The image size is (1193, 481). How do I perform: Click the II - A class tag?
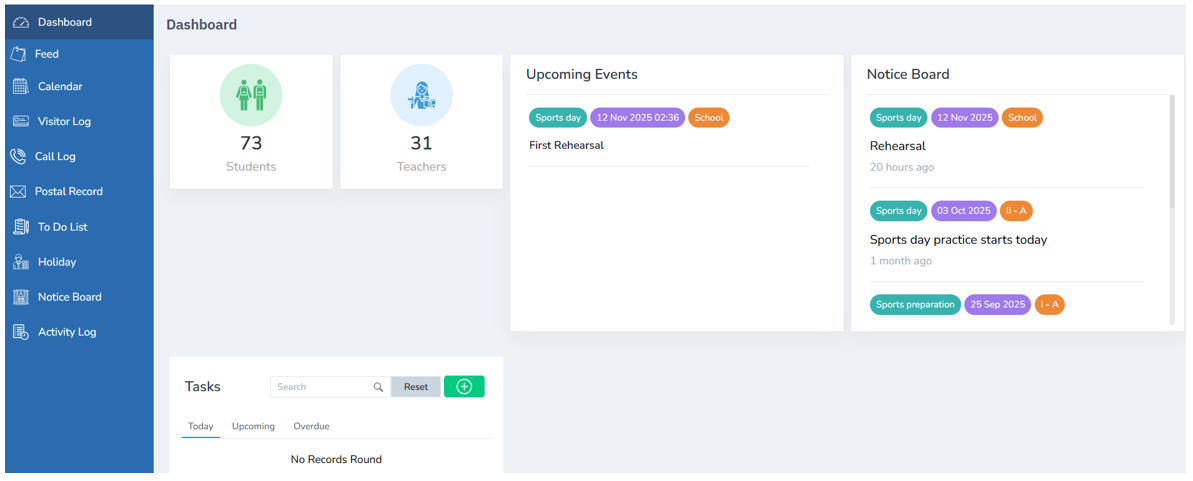coord(1016,211)
